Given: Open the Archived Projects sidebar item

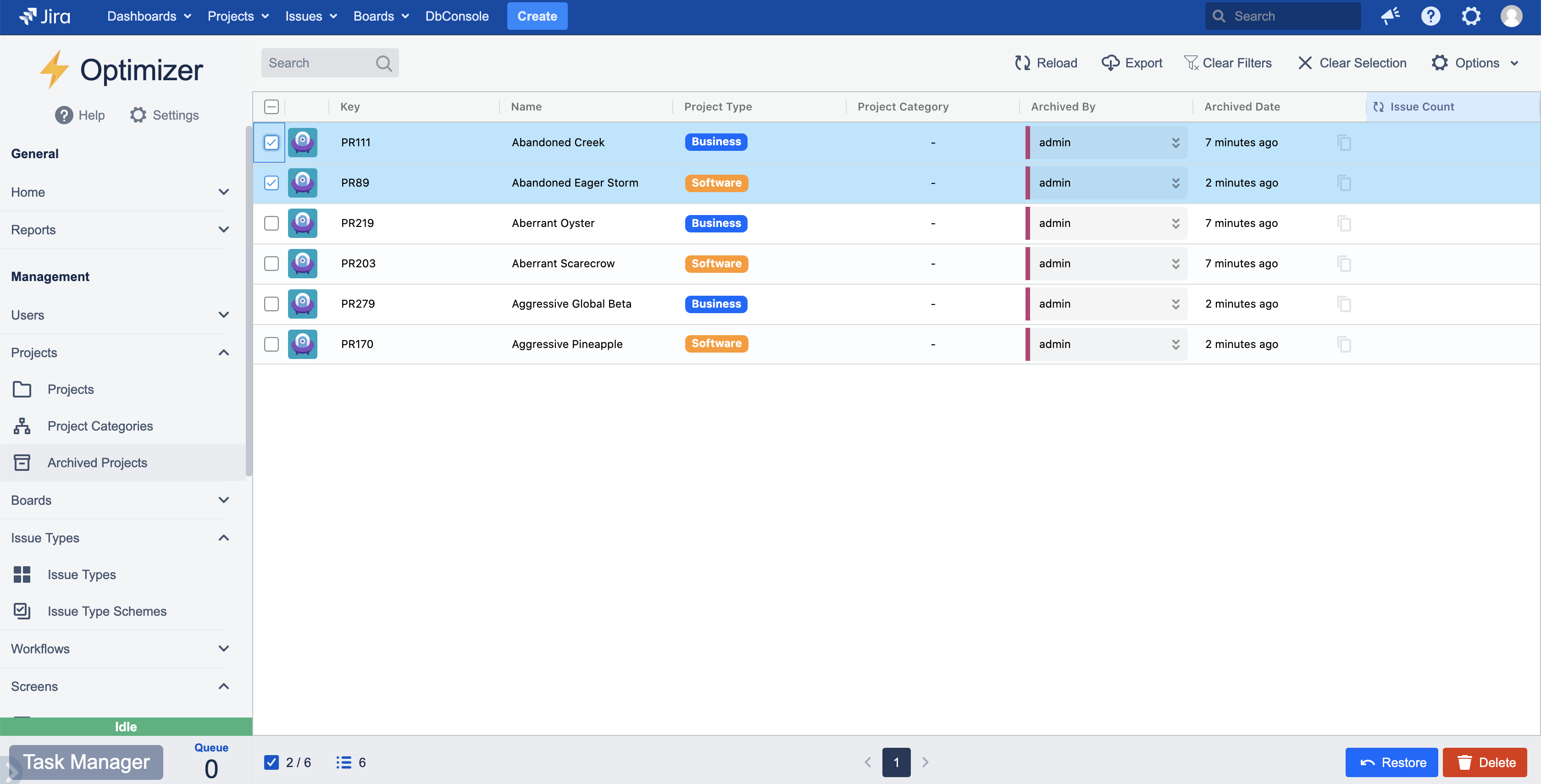Looking at the screenshot, I should [x=97, y=462].
